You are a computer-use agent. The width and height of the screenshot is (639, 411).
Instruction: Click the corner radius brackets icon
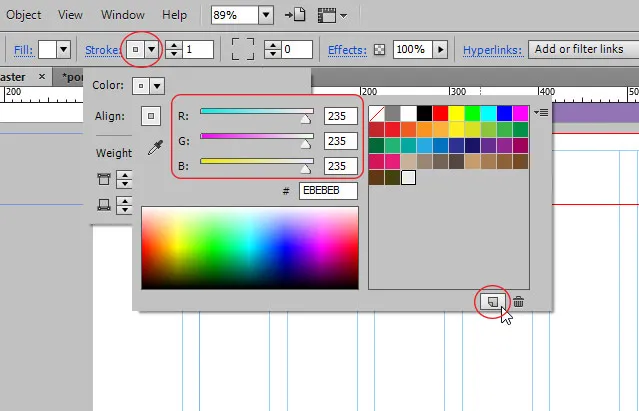click(242, 49)
